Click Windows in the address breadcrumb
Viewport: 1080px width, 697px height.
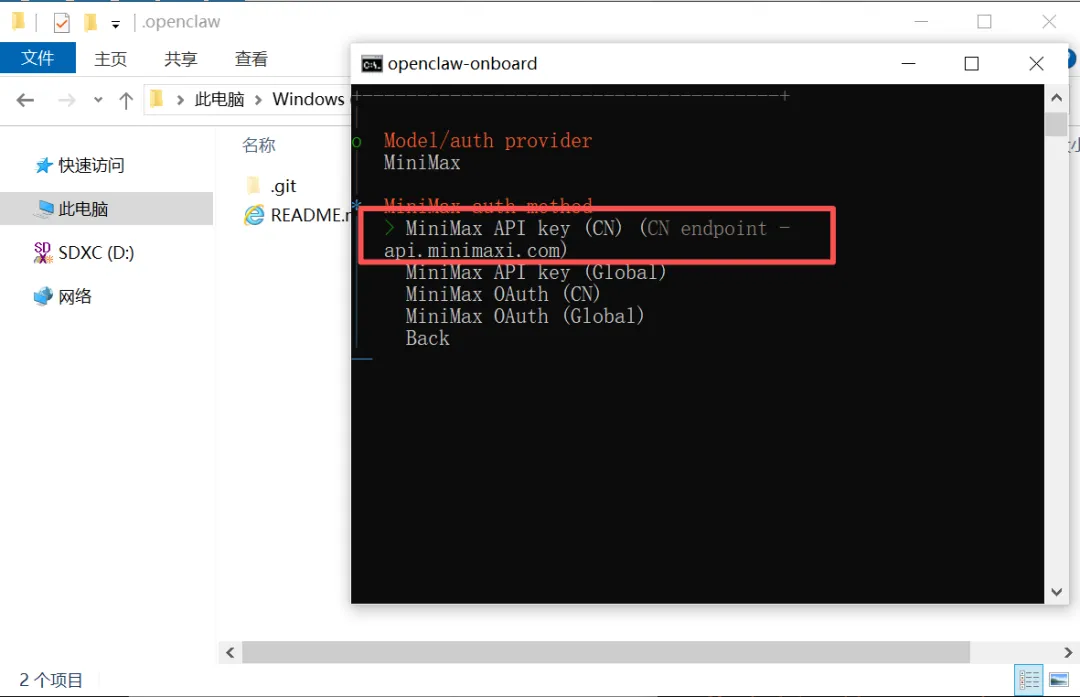(x=308, y=99)
